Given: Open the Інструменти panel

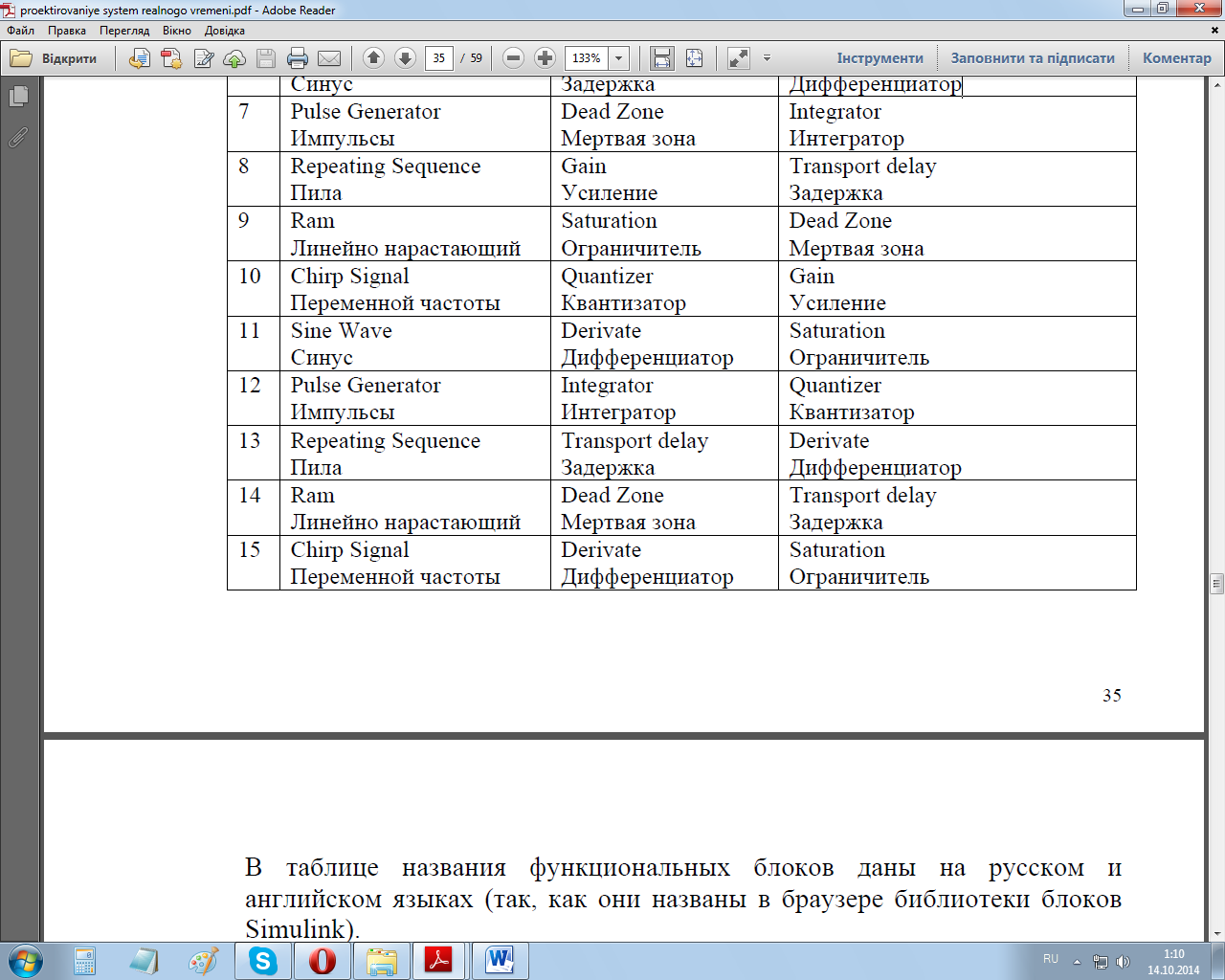Looking at the screenshot, I should (x=880, y=58).
